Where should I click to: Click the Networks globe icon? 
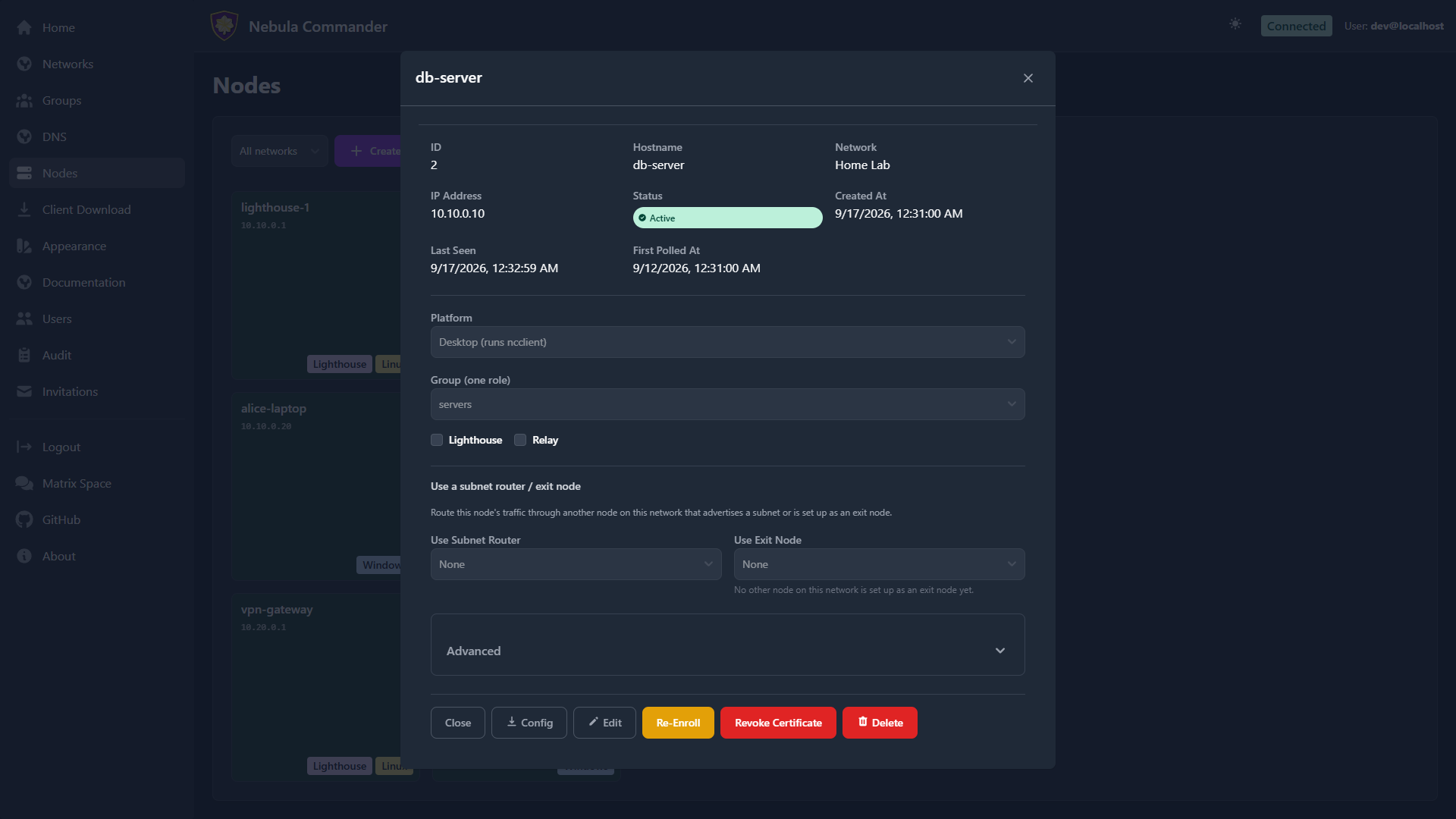[x=24, y=64]
